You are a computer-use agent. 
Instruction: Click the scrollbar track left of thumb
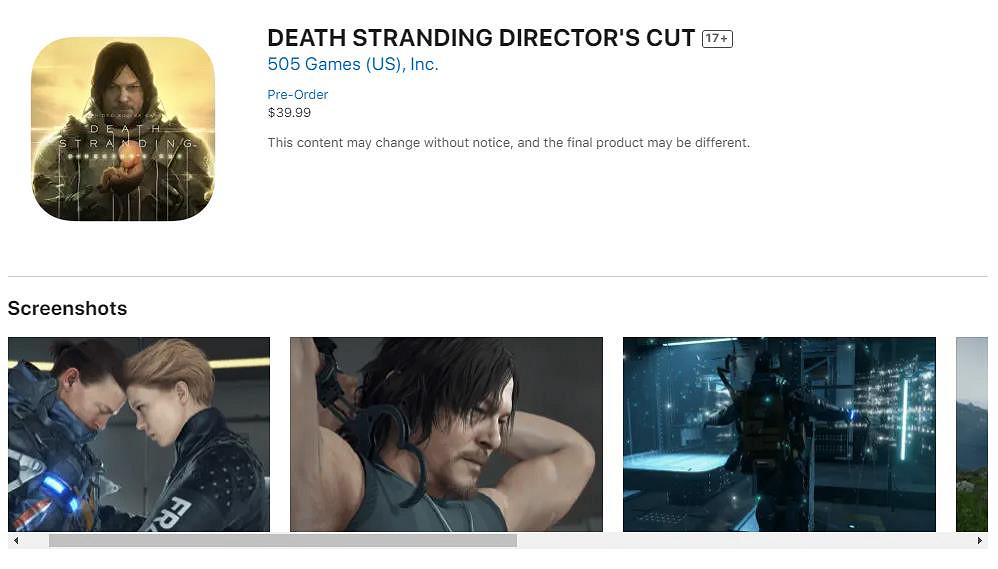36,541
